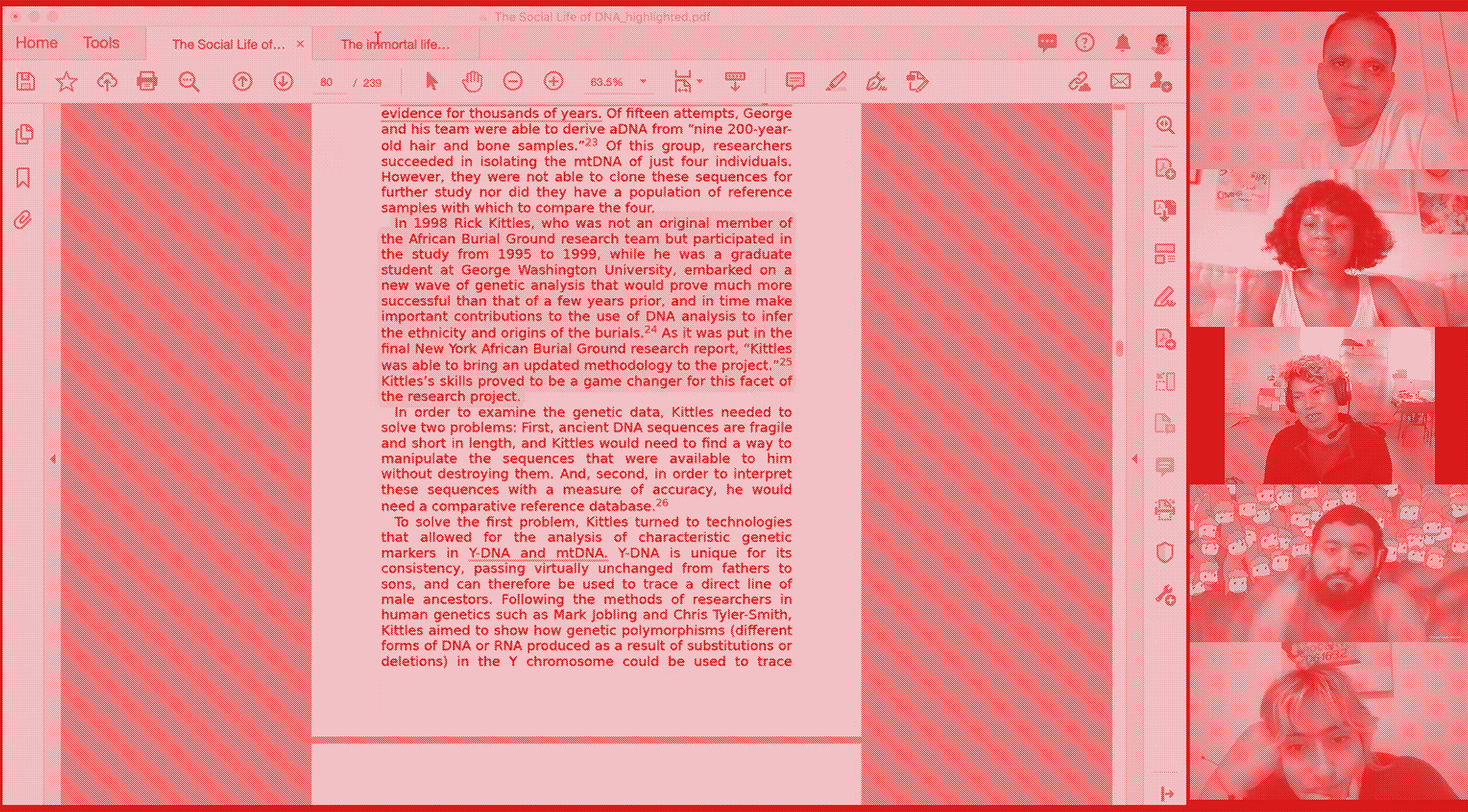Go to previous page with up arrow

coord(242,82)
